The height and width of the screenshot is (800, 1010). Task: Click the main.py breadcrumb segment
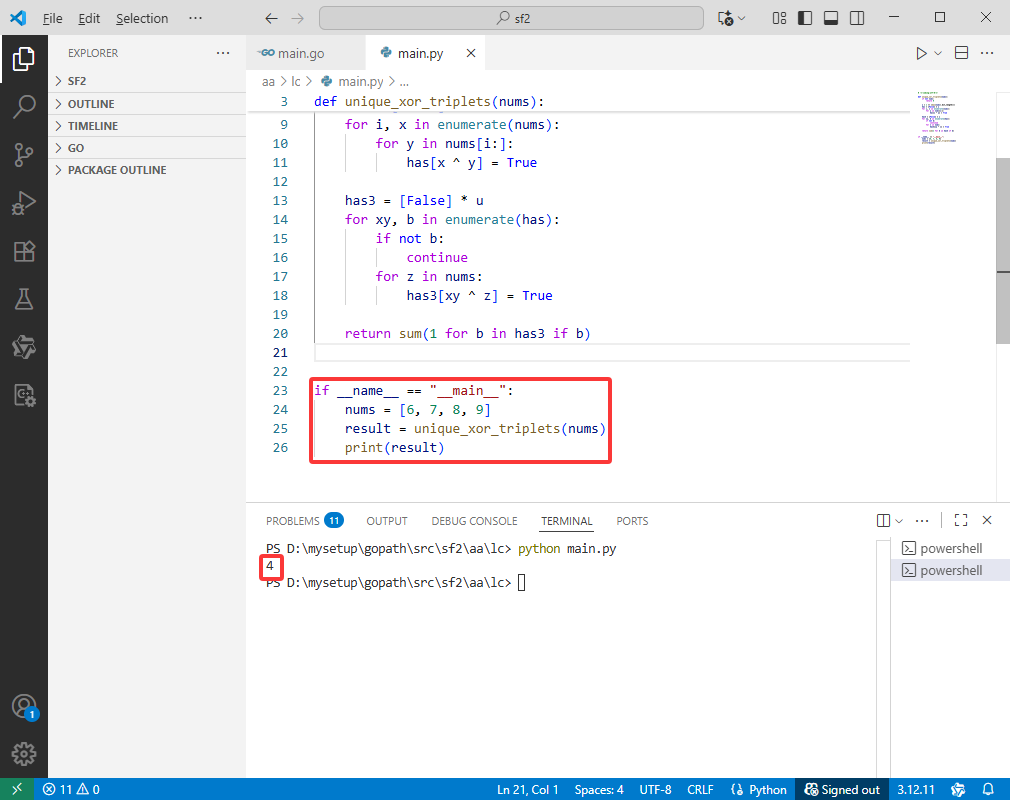353,81
